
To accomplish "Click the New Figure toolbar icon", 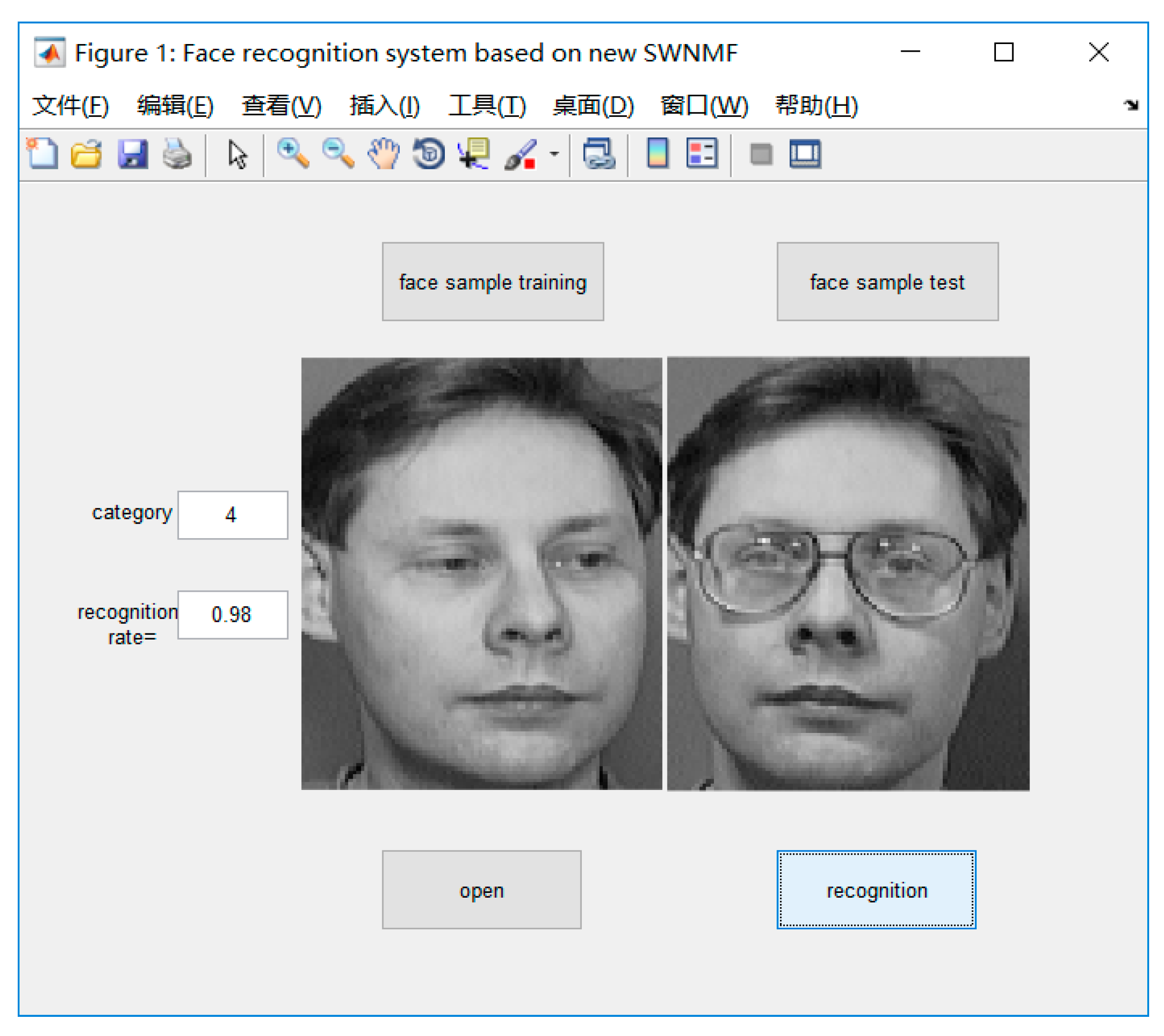I will (43, 154).
